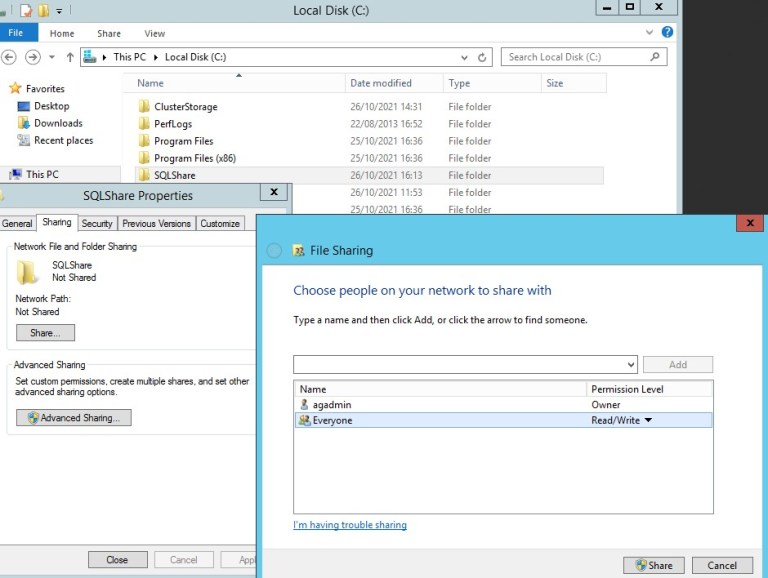Viewport: 768px width, 578px height.
Task: Switch to the Security tab
Action: pos(97,223)
